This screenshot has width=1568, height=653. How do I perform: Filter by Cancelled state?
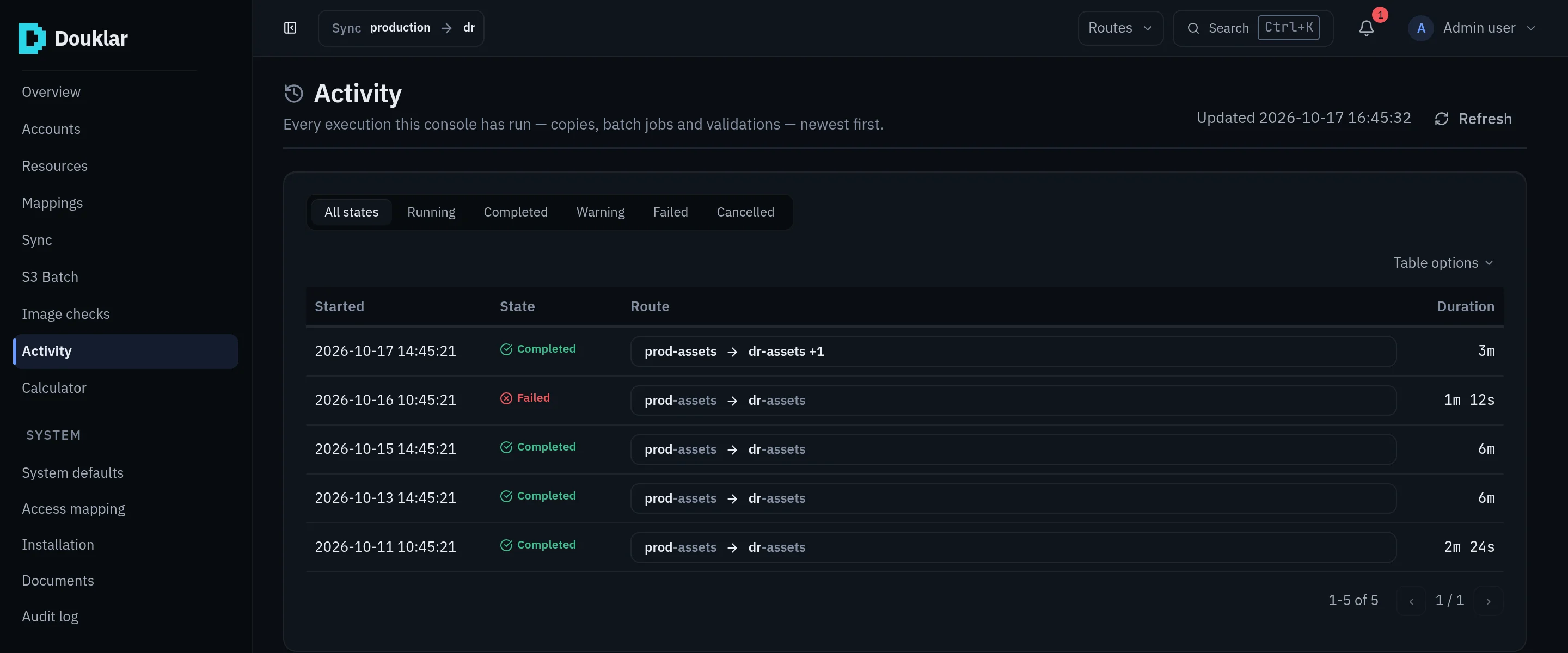[745, 212]
